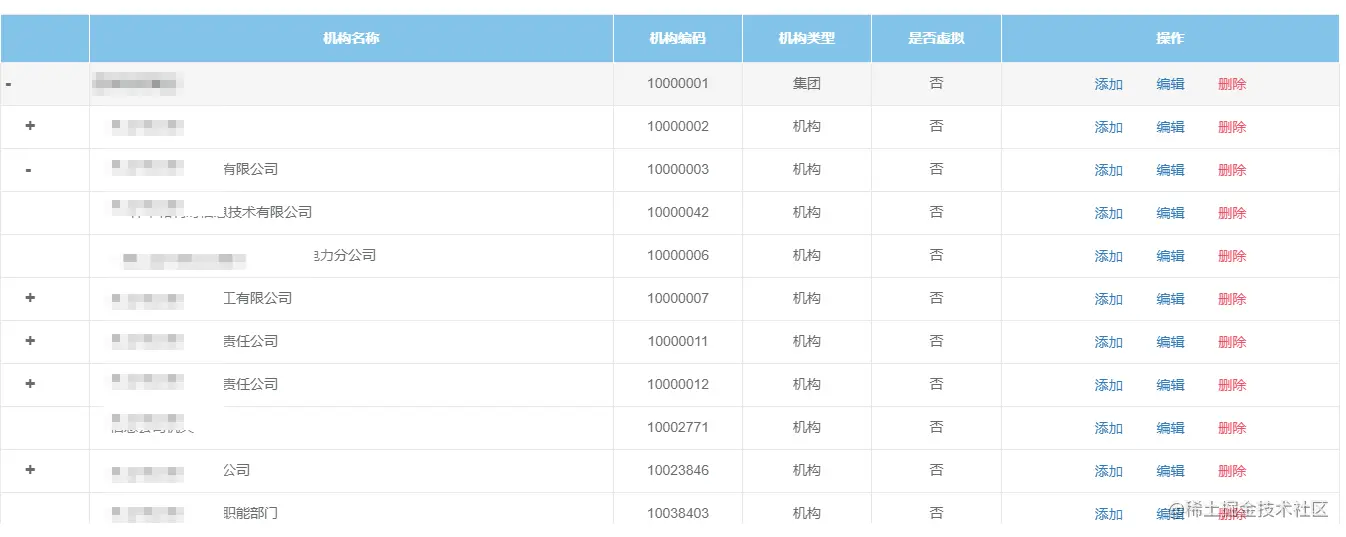Expand the row with code 10000011

(30, 341)
